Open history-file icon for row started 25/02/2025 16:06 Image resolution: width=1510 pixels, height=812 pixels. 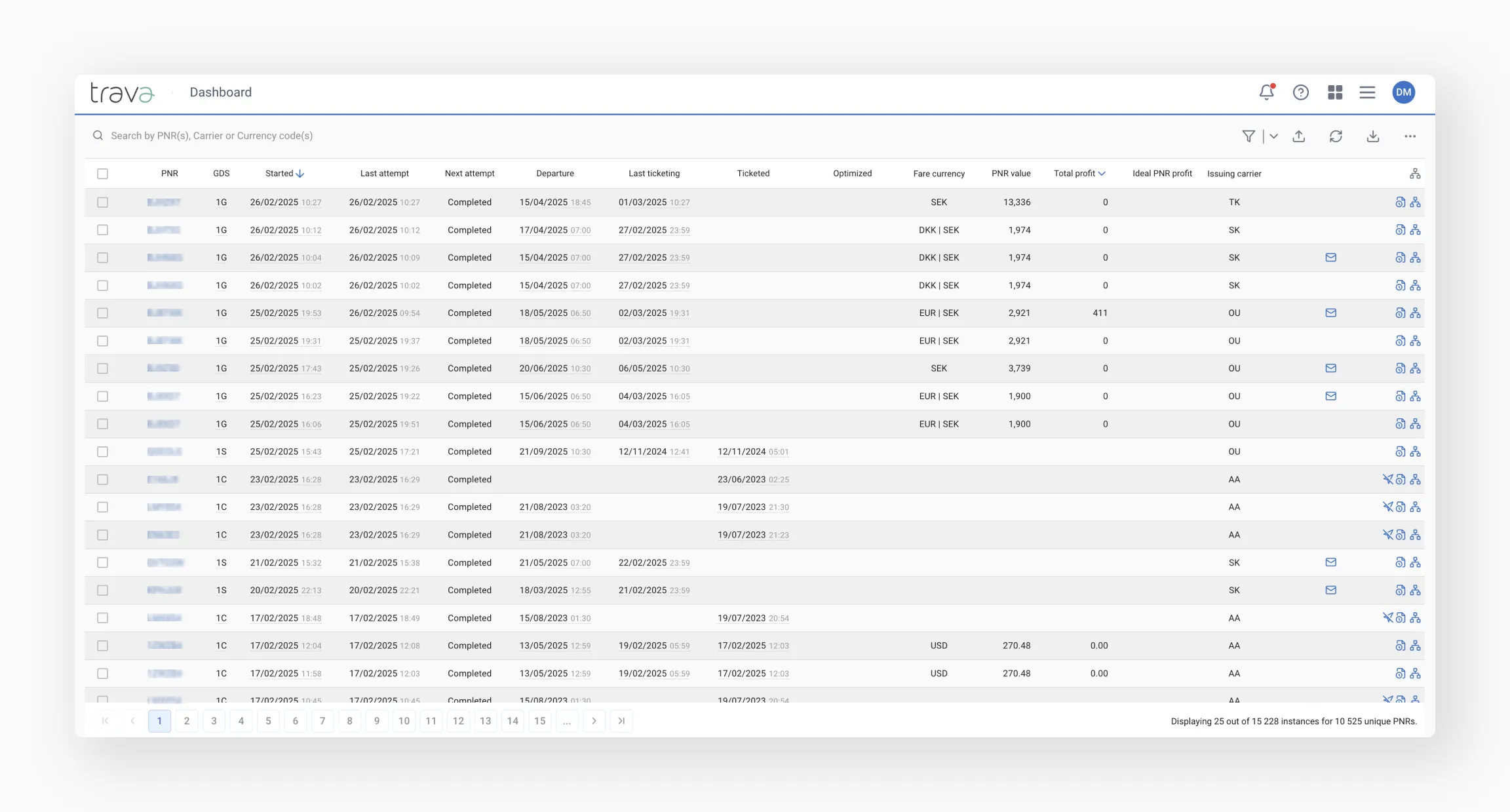pos(1401,424)
